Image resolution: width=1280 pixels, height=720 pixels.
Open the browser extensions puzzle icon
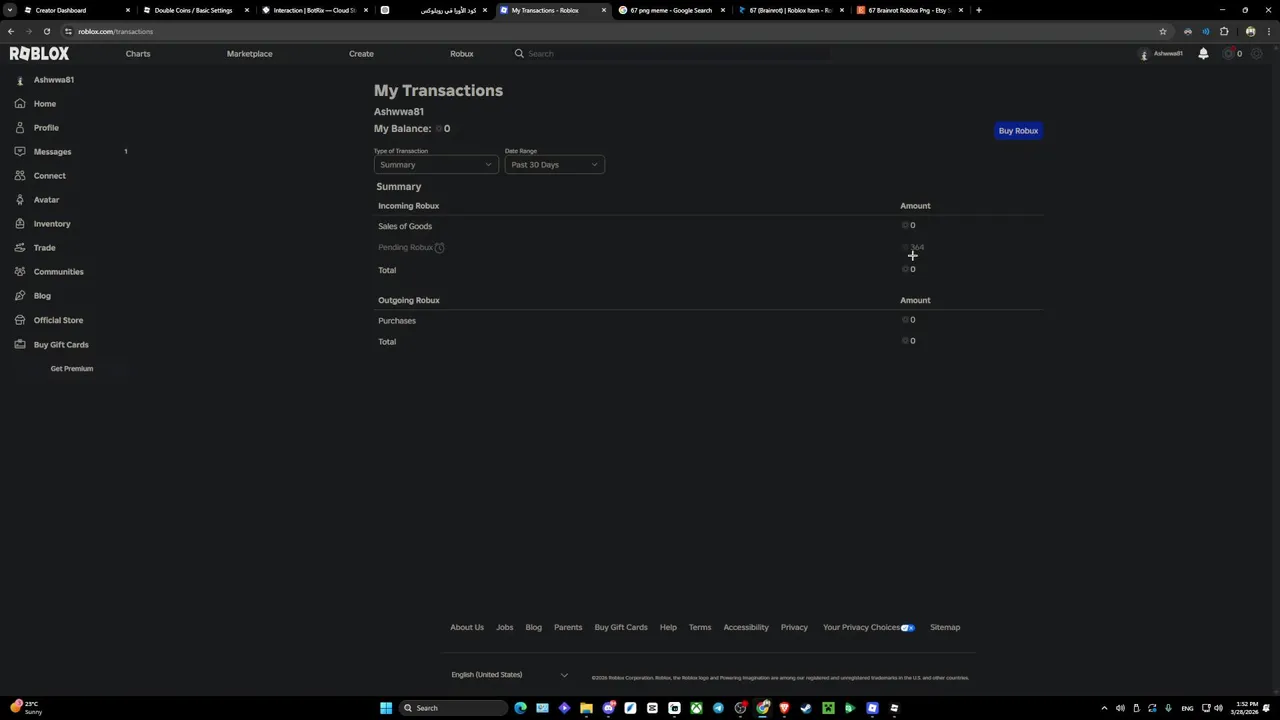pyautogui.click(x=1224, y=31)
